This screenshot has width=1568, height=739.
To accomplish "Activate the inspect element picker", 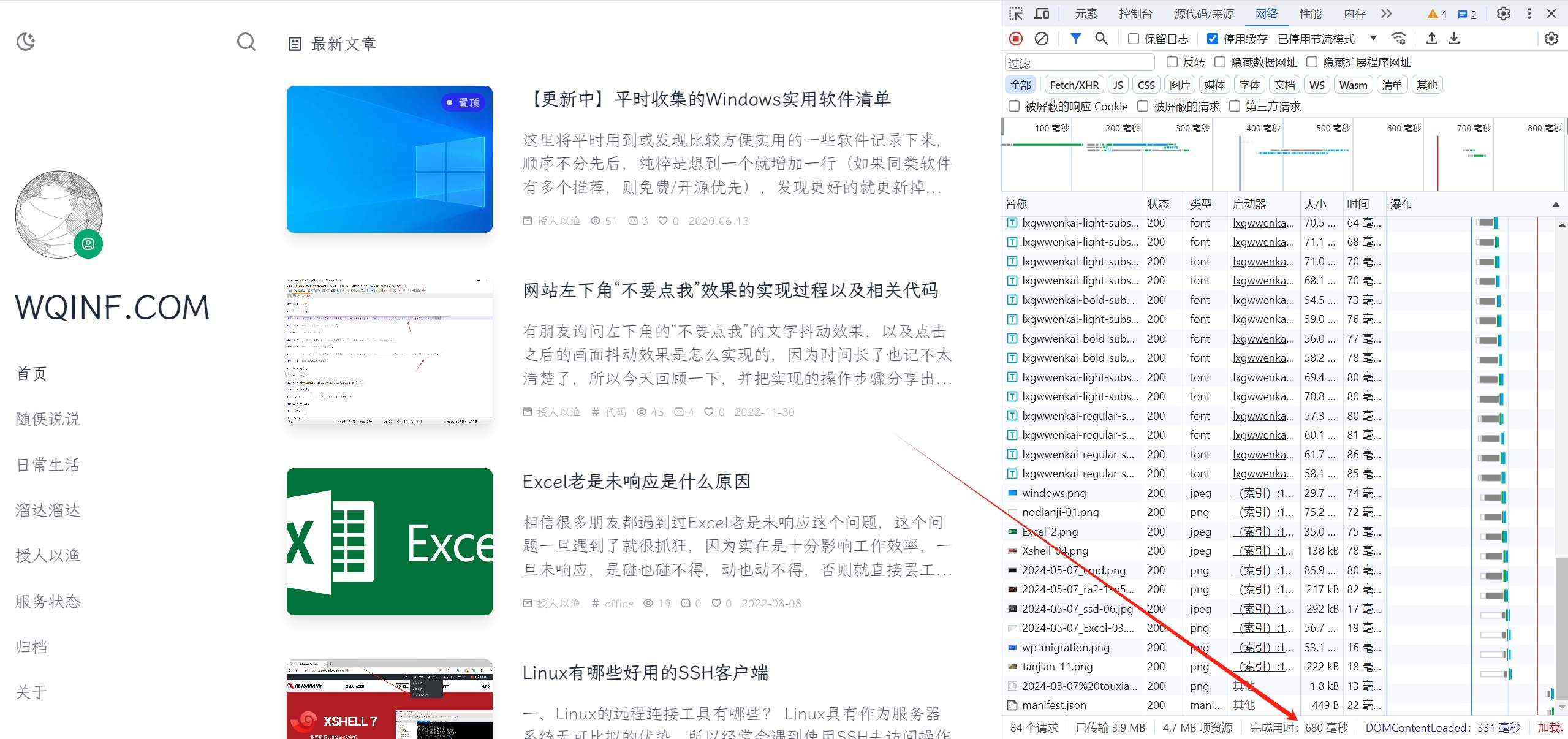I will click(x=1016, y=13).
